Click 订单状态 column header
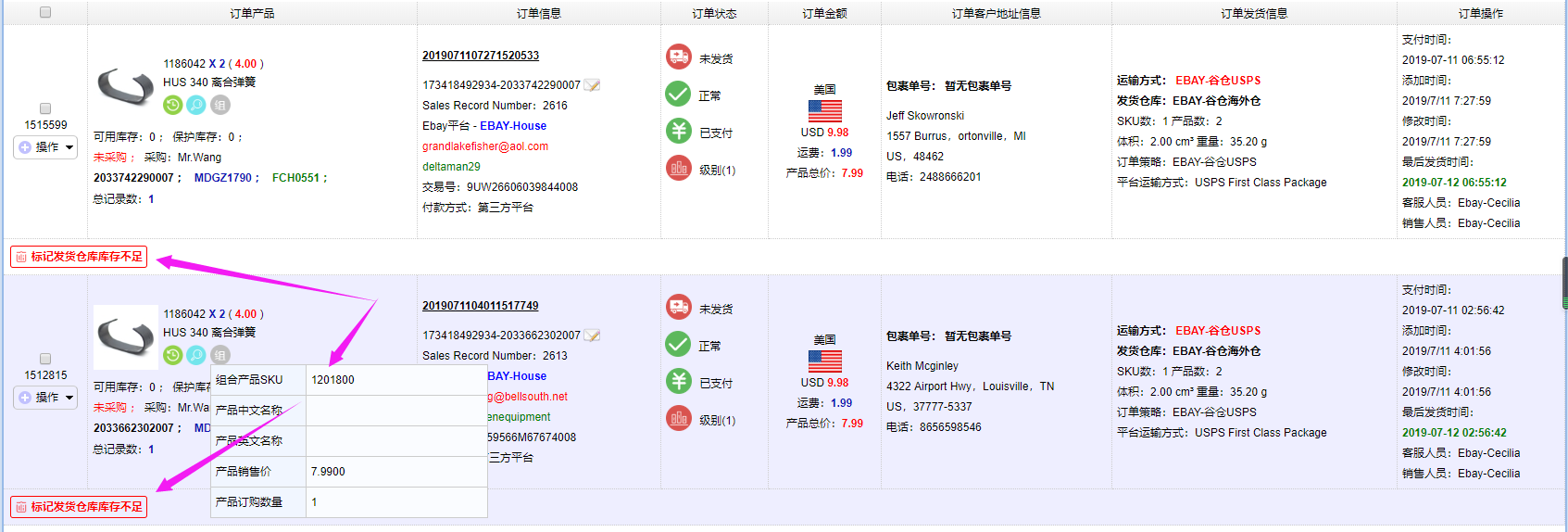Screen dimensions: 1568x532 coord(714,13)
